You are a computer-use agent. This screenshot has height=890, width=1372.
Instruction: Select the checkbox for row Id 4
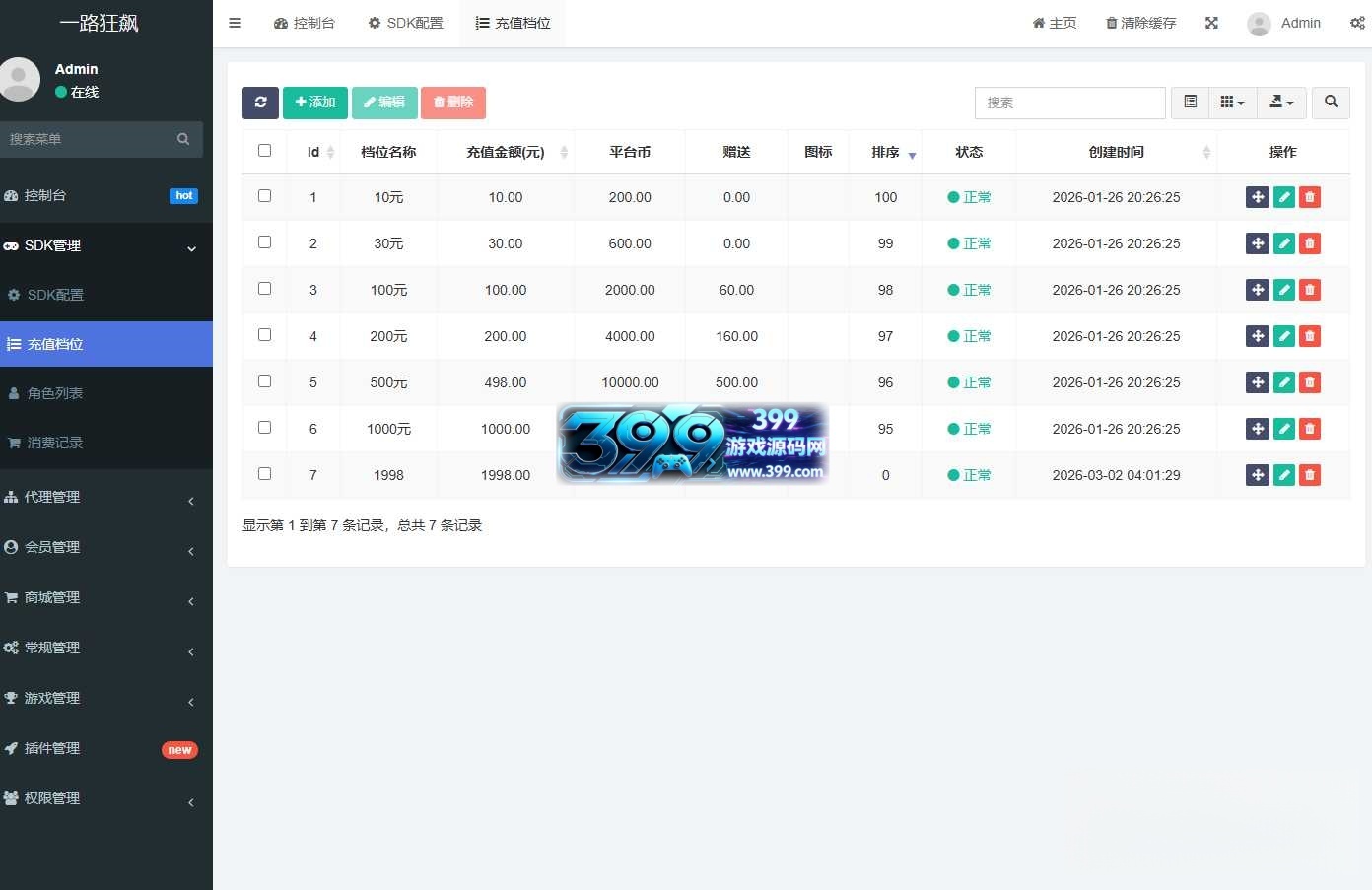(264, 335)
